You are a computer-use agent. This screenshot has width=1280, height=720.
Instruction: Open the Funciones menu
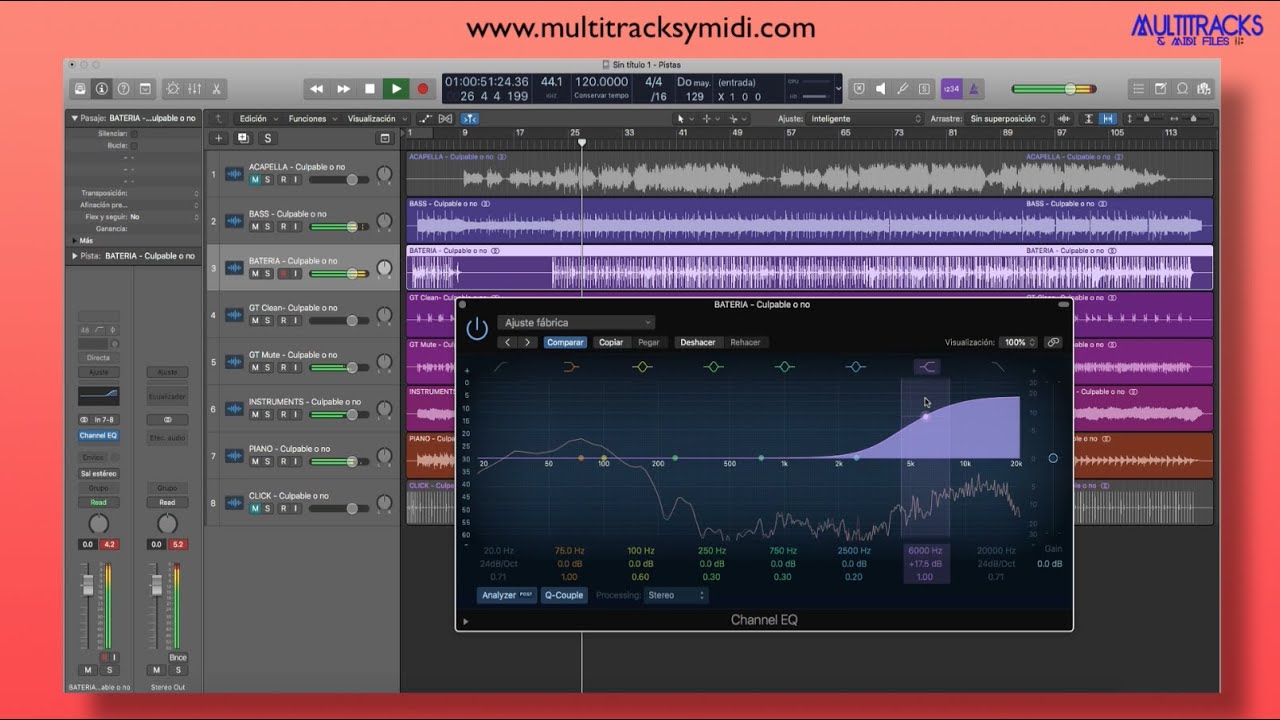tap(311, 118)
